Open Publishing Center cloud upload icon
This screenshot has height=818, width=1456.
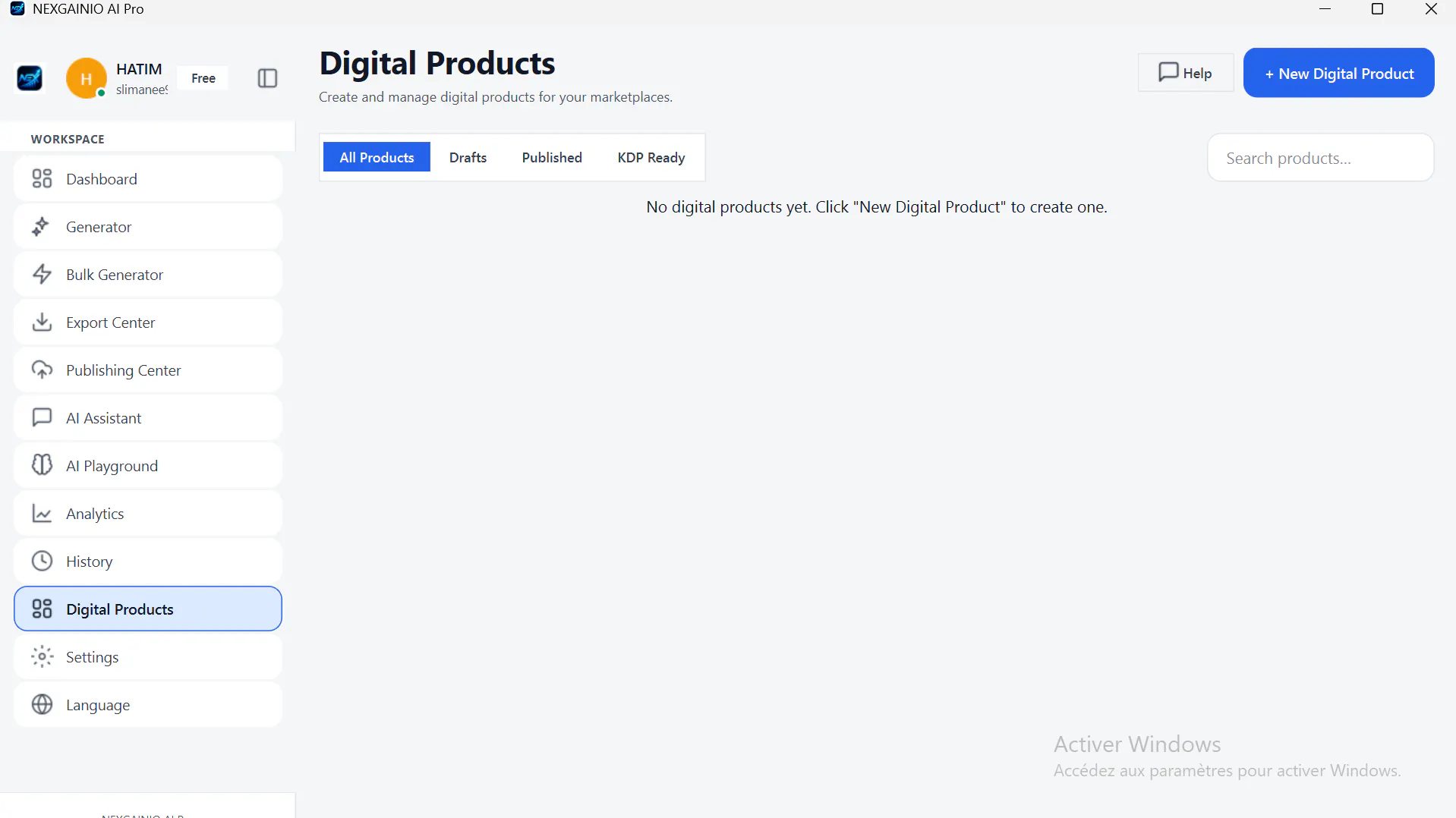tap(42, 370)
